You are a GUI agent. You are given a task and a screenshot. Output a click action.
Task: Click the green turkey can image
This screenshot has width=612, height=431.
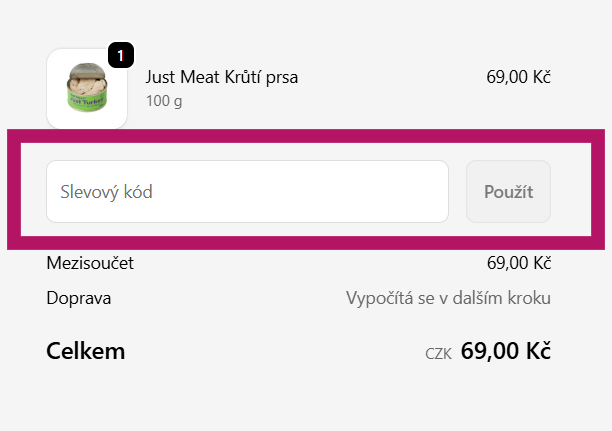click(87, 93)
